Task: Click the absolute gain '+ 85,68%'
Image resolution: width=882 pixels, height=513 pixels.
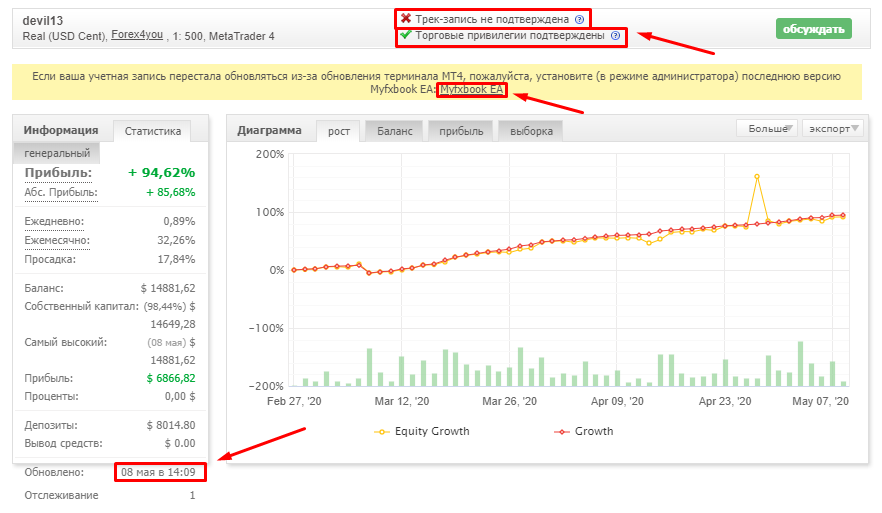Action: click(170, 192)
